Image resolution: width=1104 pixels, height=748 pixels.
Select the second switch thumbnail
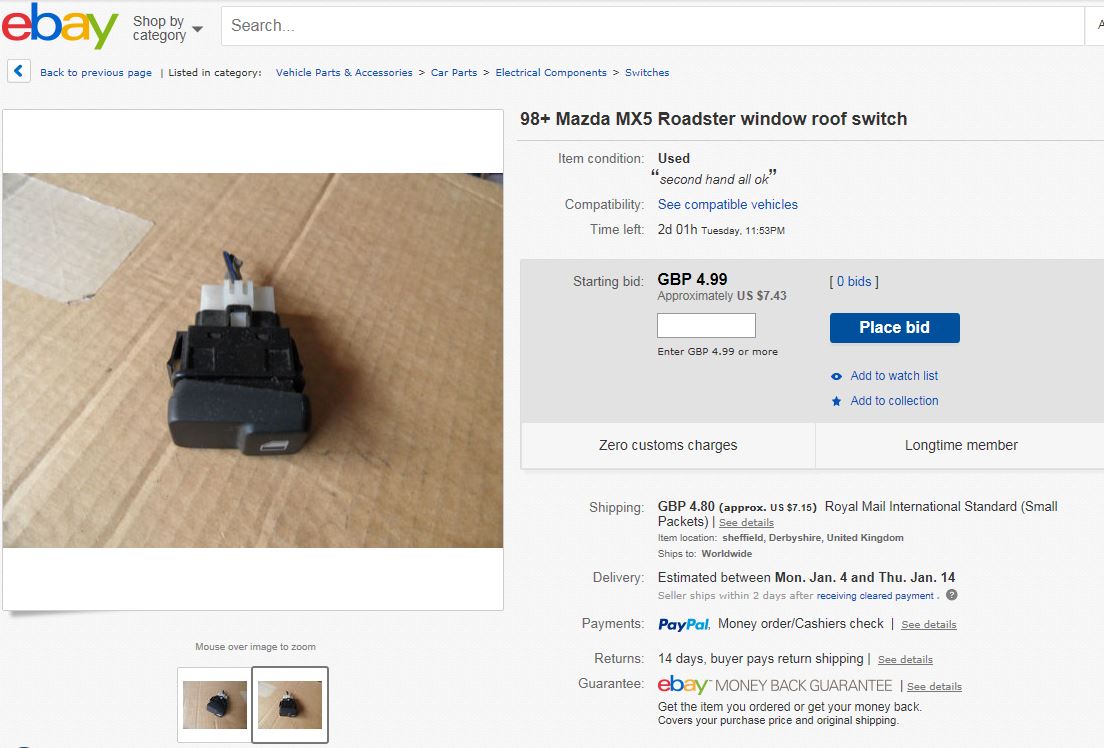click(290, 704)
